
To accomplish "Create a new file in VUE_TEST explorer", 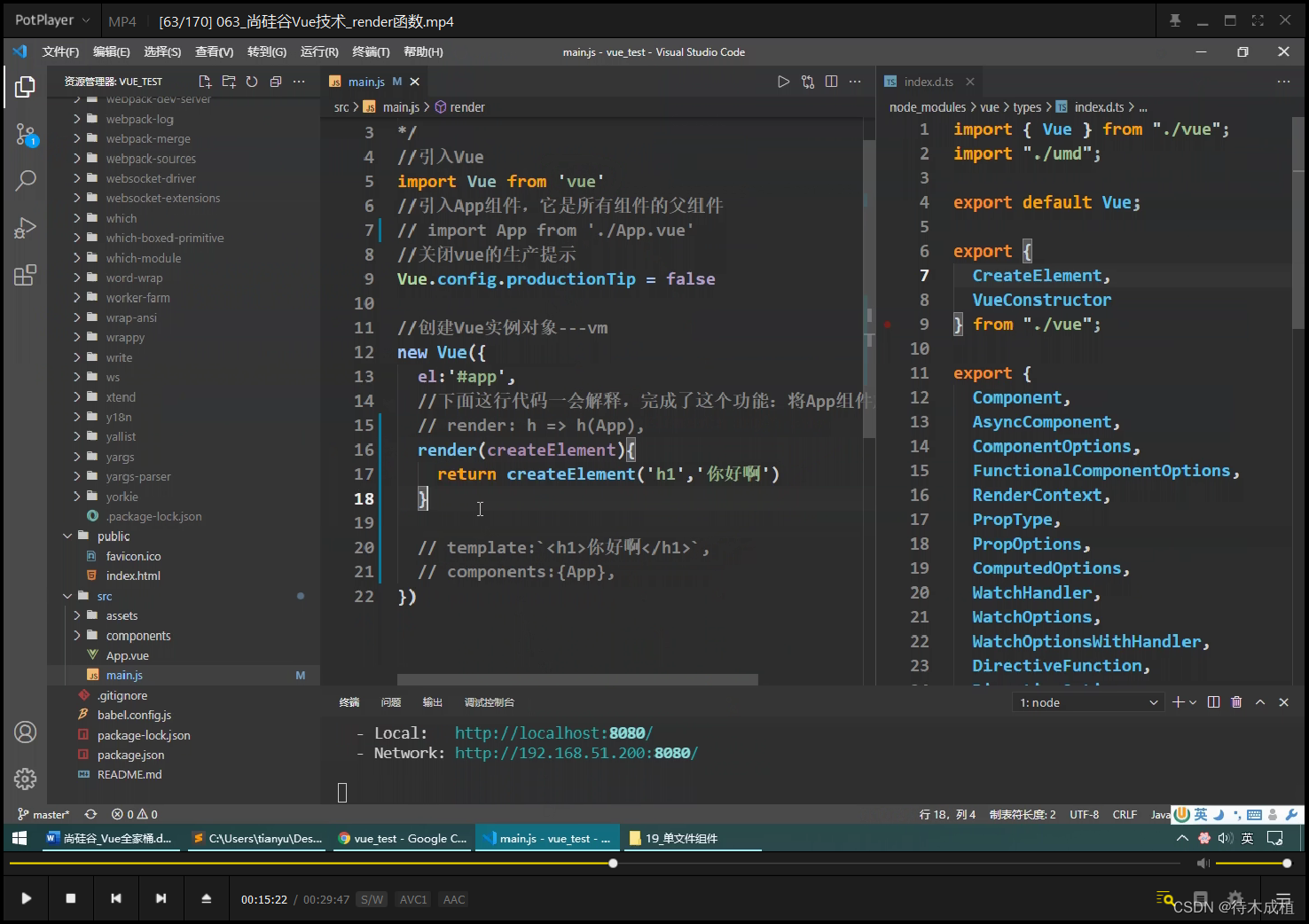I will click(205, 82).
